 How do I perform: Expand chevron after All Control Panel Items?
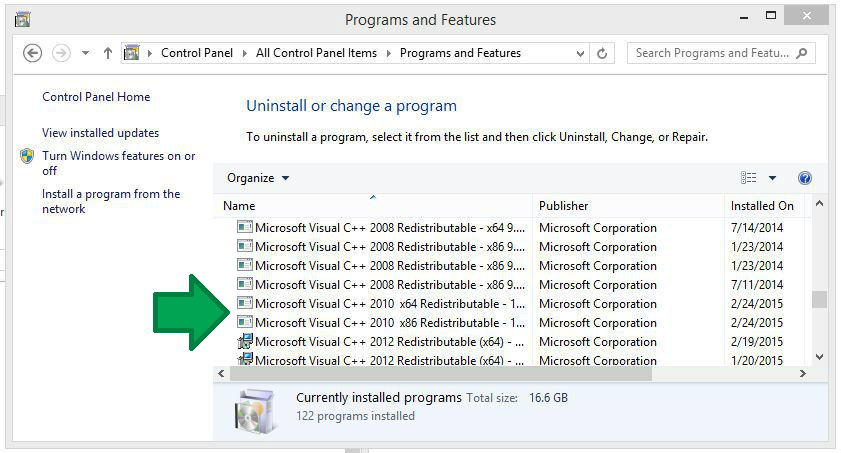pos(388,53)
